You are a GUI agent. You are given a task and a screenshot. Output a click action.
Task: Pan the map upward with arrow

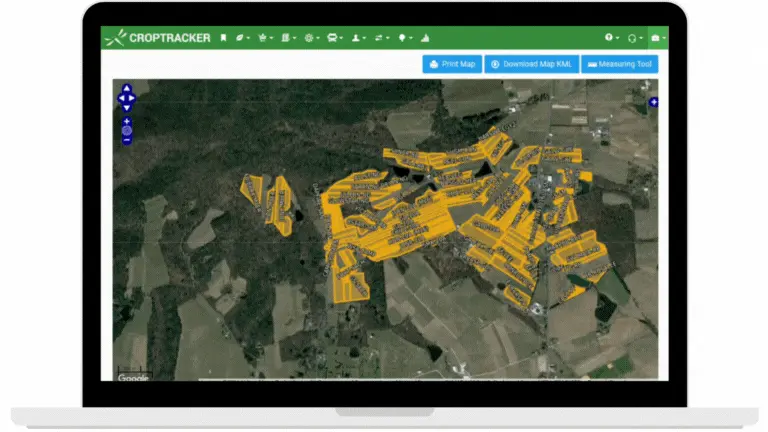point(127,88)
